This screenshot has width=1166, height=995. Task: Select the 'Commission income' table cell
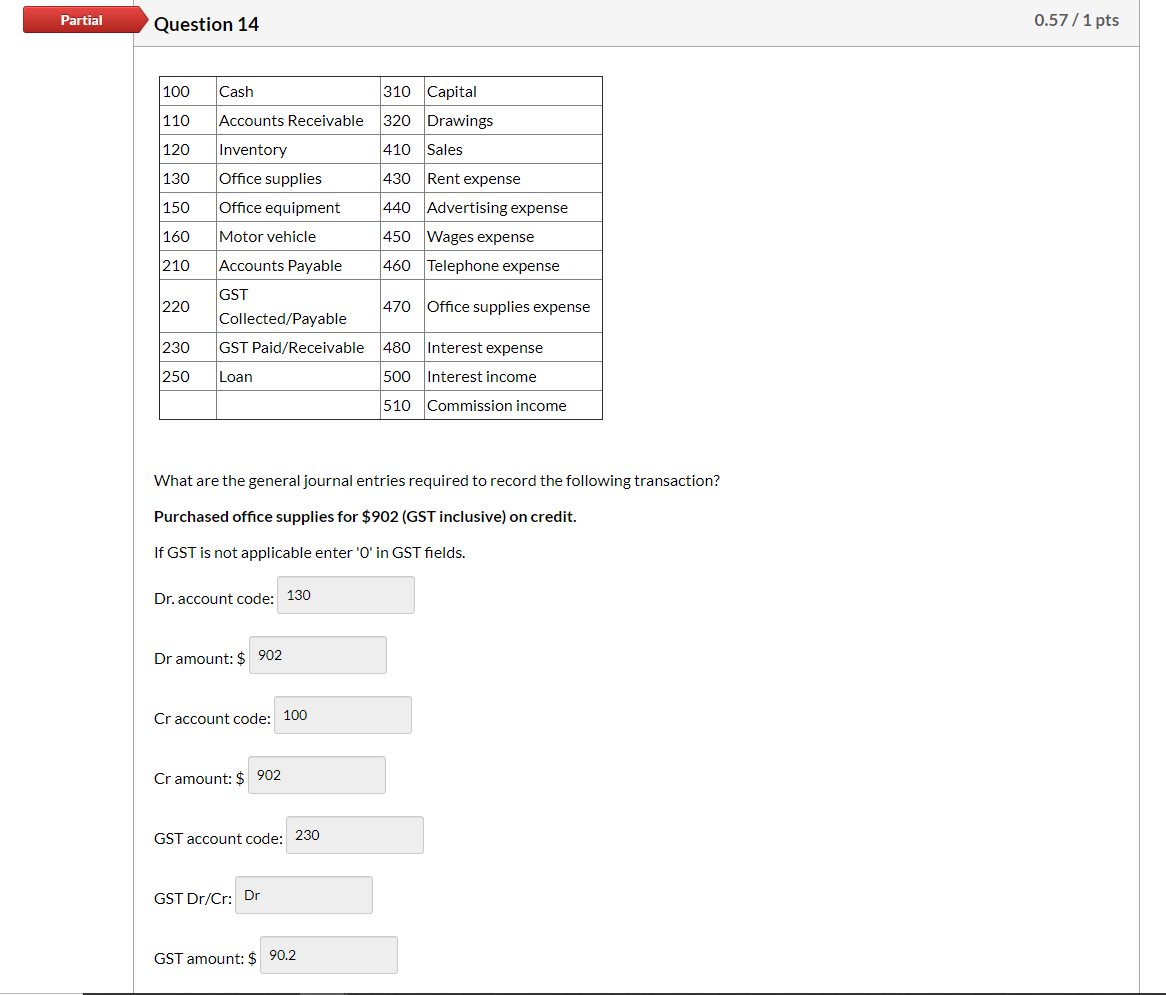(513, 405)
